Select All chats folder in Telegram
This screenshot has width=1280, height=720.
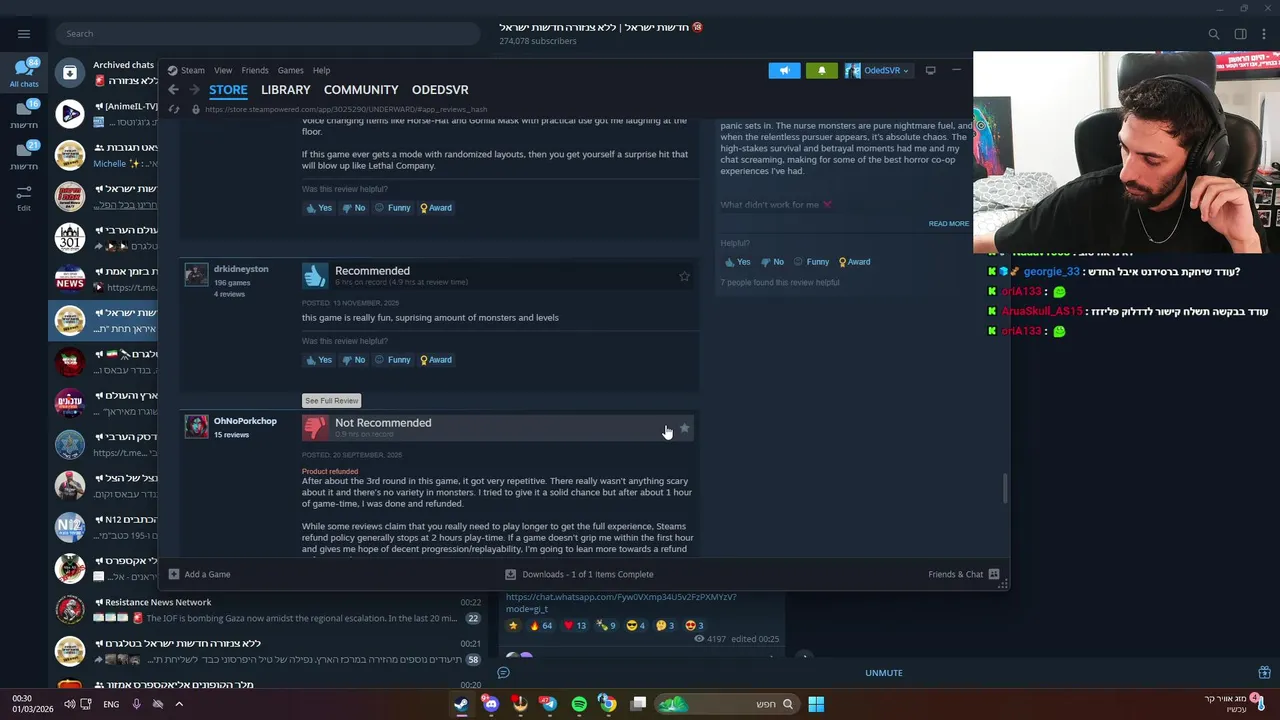coord(24,73)
